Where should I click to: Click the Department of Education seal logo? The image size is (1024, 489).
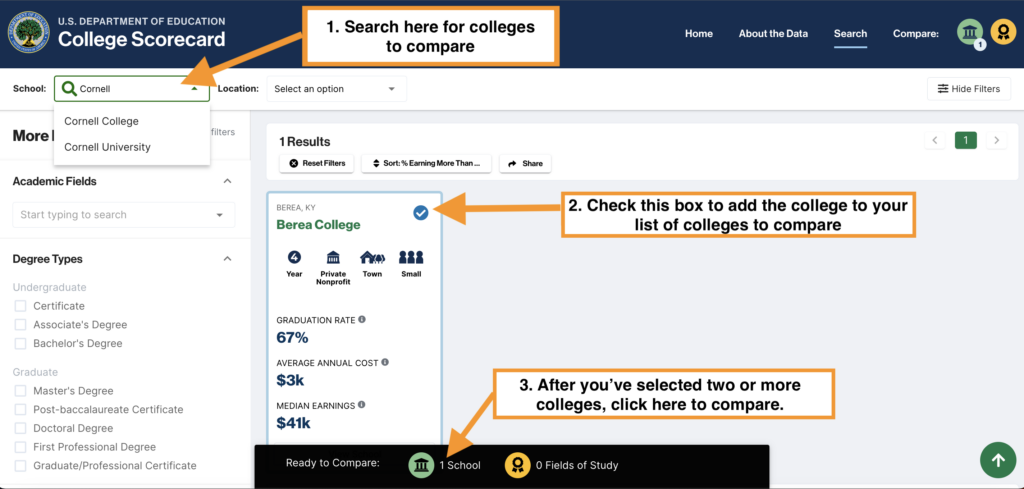29,33
